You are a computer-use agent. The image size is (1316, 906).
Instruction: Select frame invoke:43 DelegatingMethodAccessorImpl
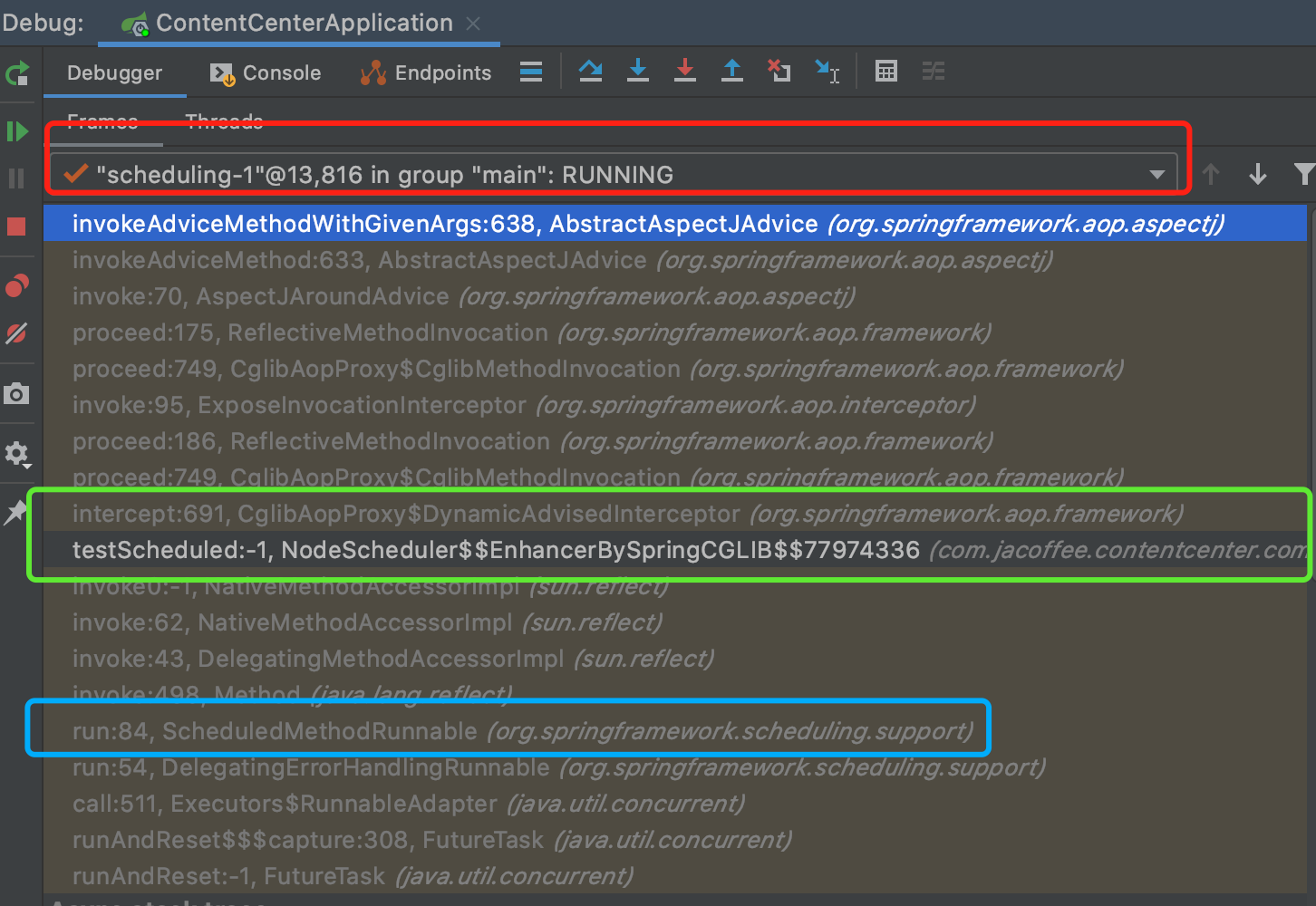675,659
